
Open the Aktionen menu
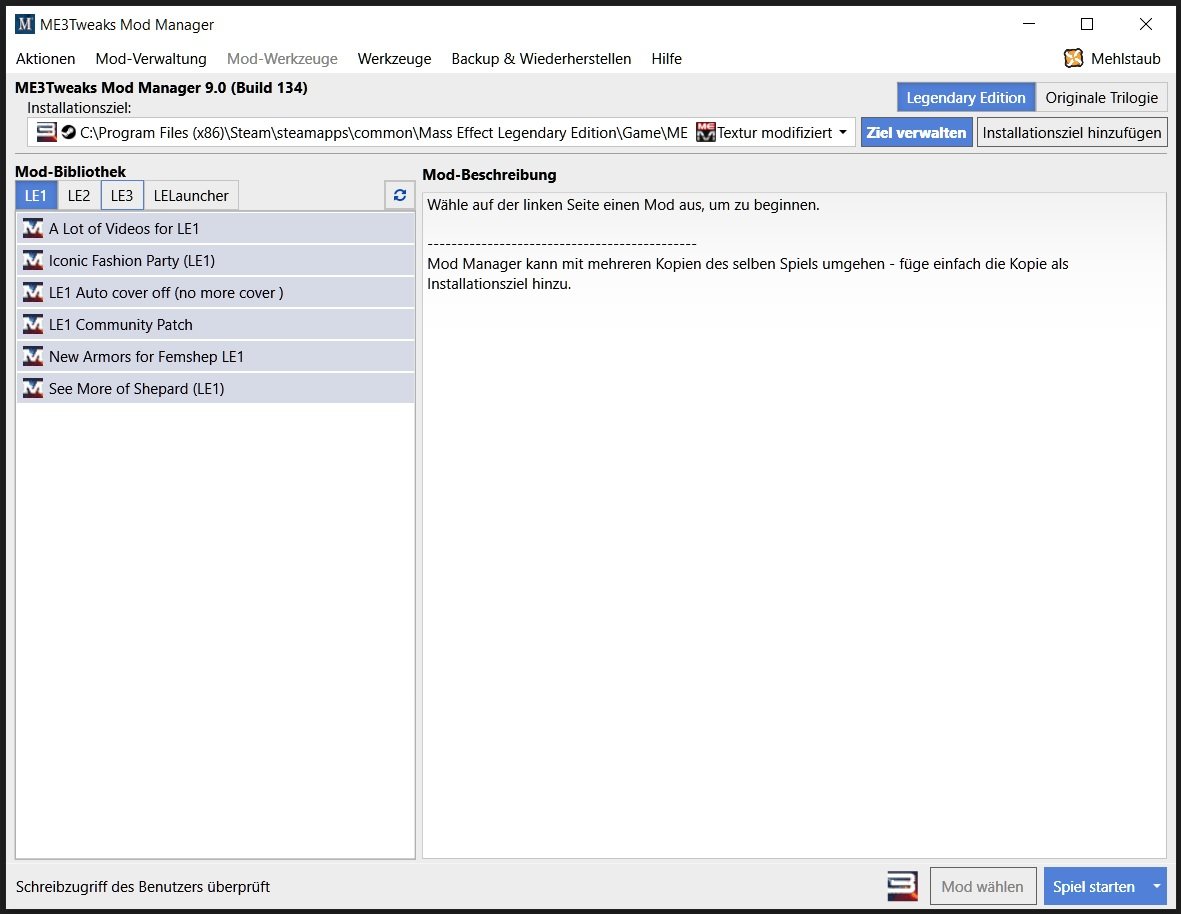click(x=45, y=59)
